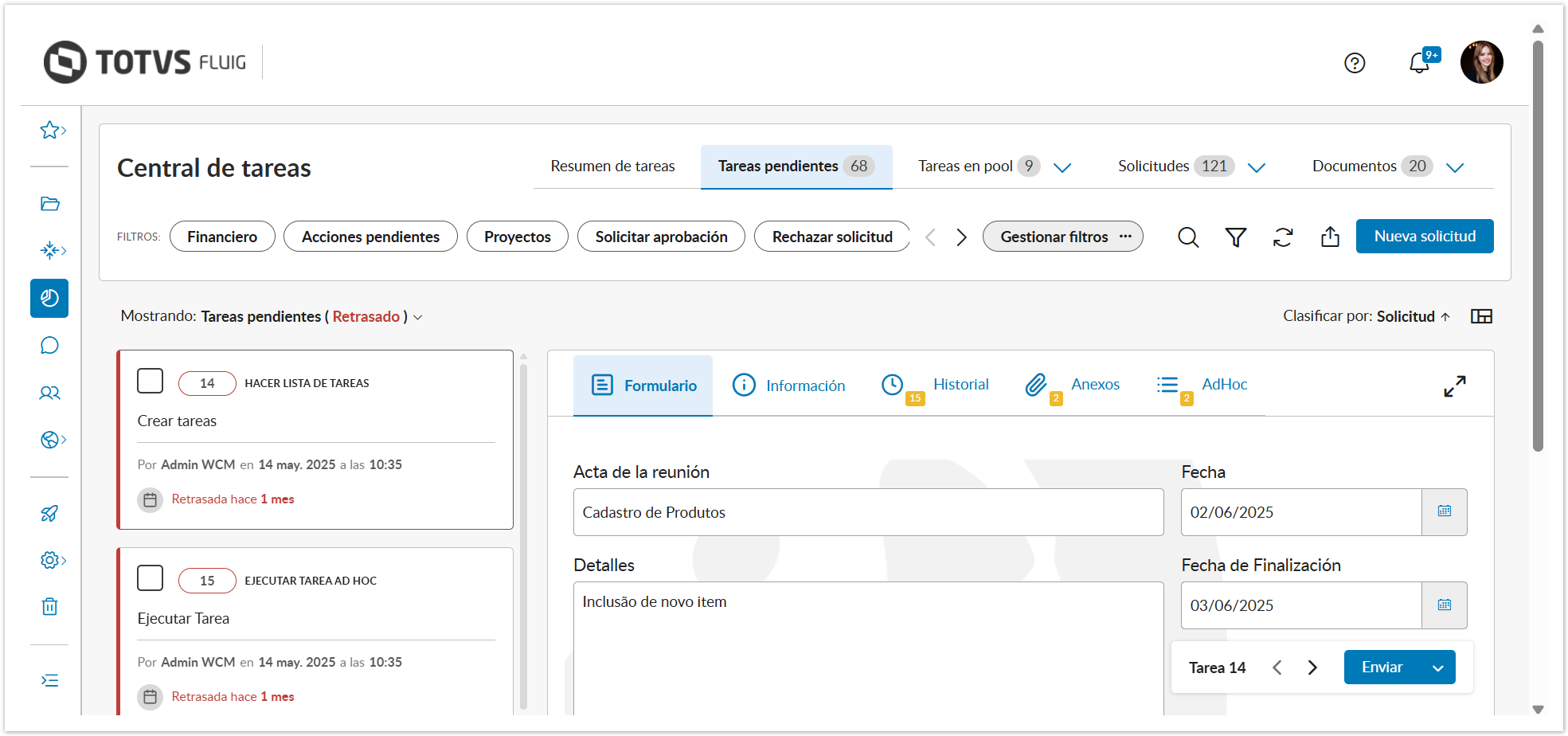Apply the Financiero filter

[x=222, y=237]
